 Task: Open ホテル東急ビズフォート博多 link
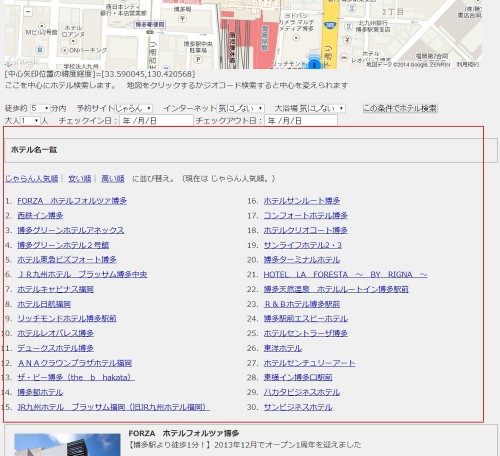point(67,260)
